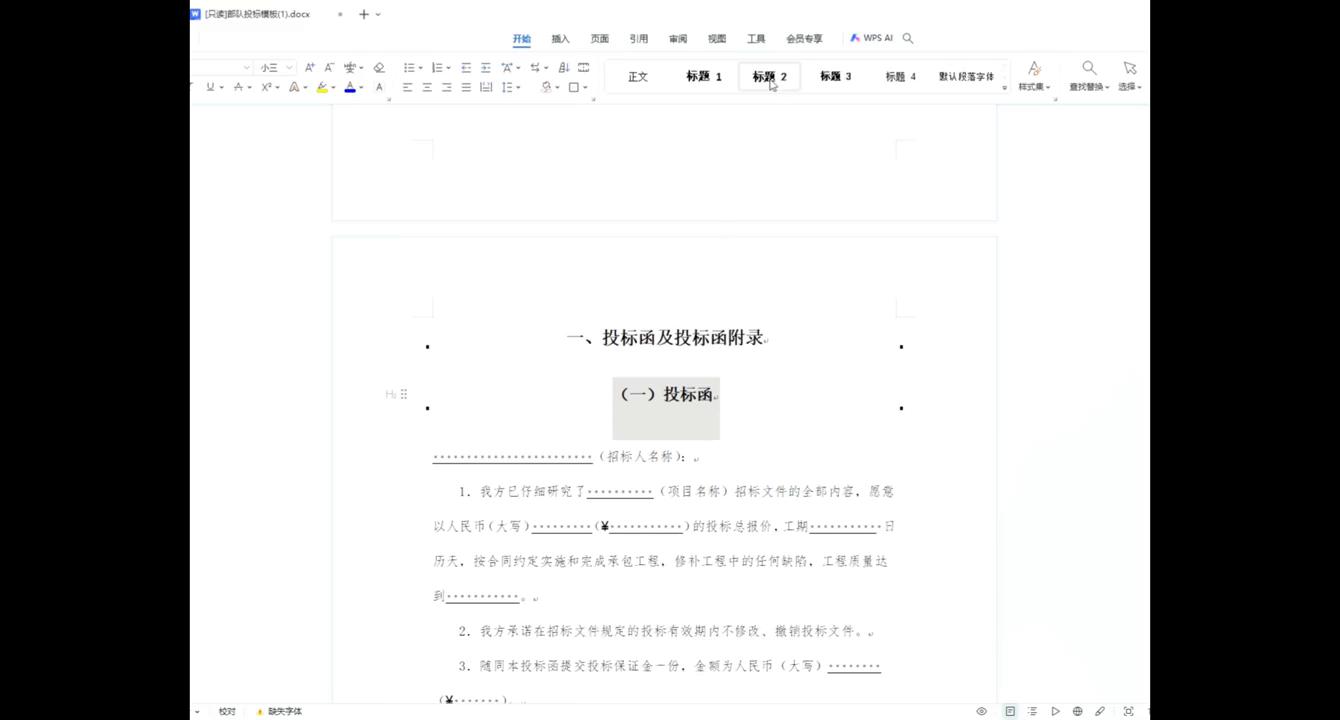Click the increase font size icon
The height and width of the screenshot is (720, 1340).
point(309,66)
